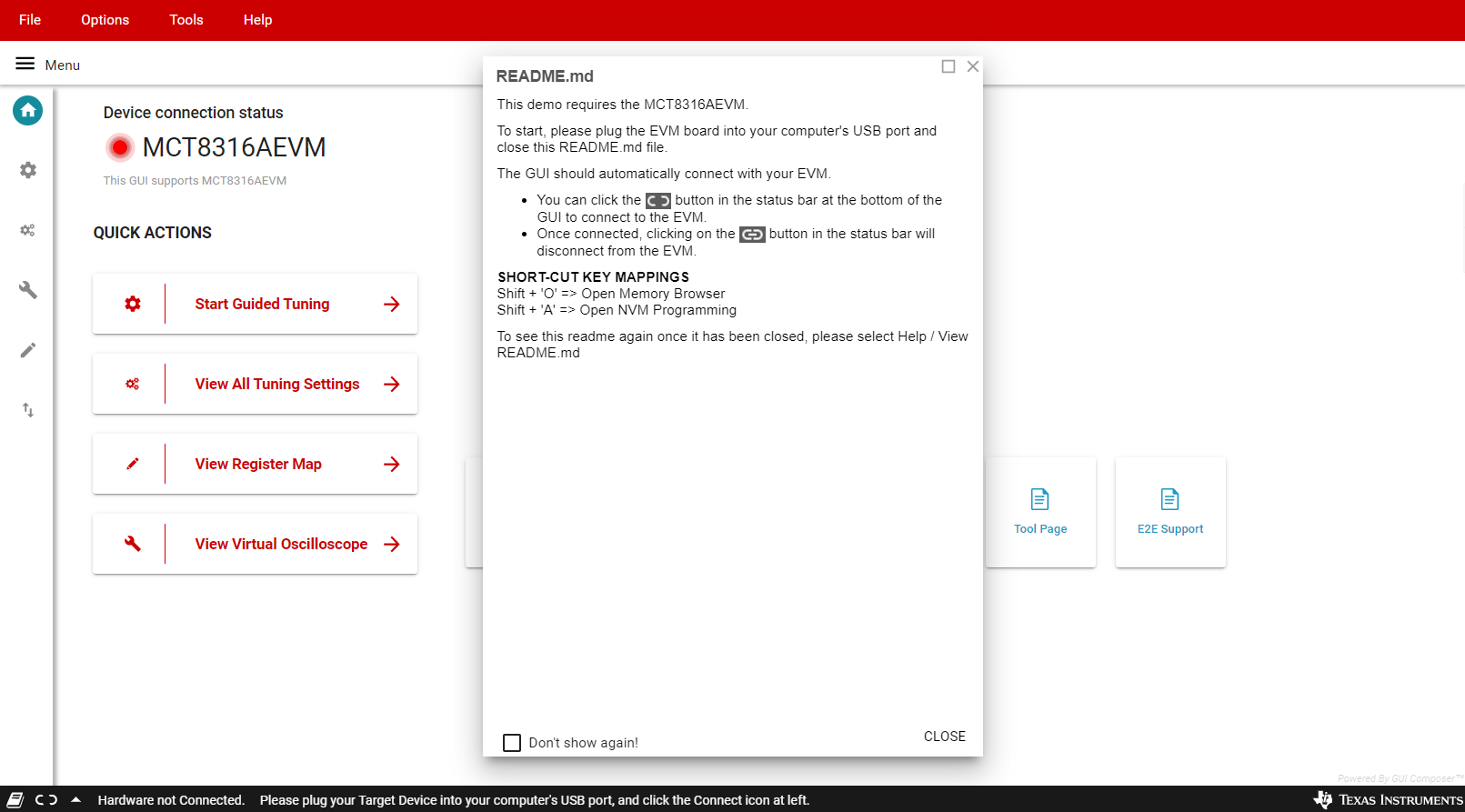Maximize the README.md dialog
Image resolution: width=1465 pixels, height=812 pixels.
[948, 66]
